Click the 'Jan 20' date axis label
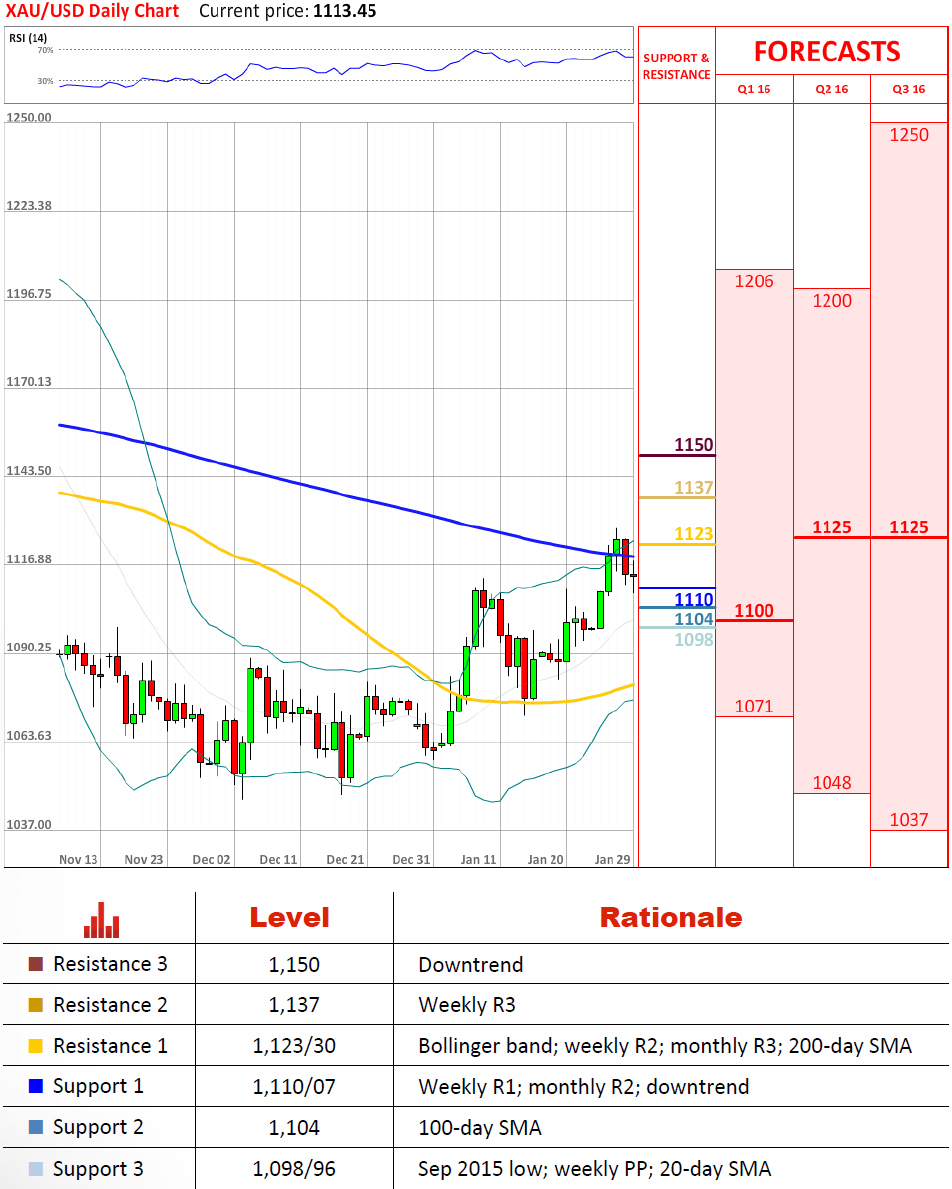This screenshot has width=952, height=1189. point(545,859)
